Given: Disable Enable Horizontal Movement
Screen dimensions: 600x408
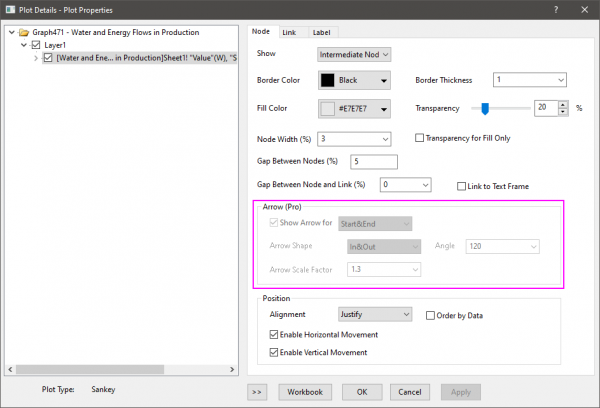Looking at the screenshot, I should point(275,334).
